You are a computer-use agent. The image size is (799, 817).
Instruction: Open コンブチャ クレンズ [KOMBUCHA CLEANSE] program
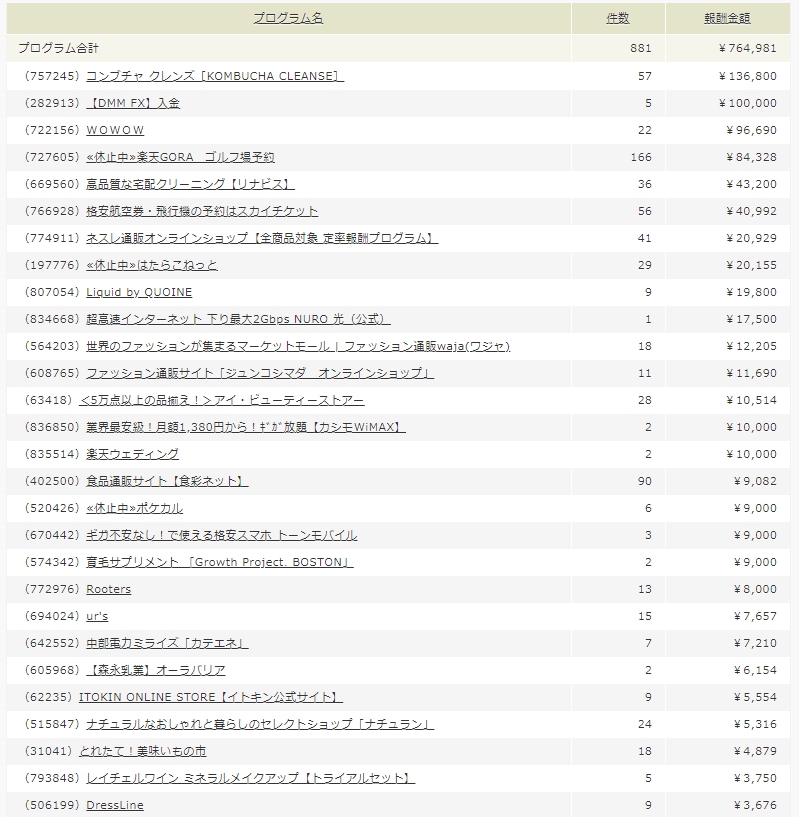(x=215, y=76)
